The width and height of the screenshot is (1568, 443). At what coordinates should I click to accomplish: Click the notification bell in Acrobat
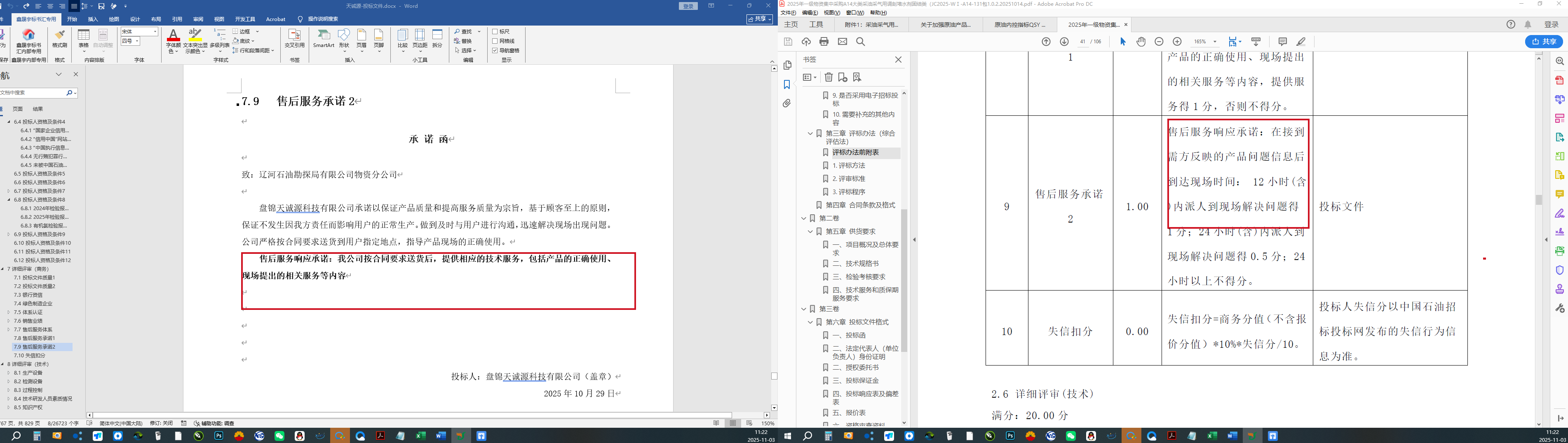1528,24
